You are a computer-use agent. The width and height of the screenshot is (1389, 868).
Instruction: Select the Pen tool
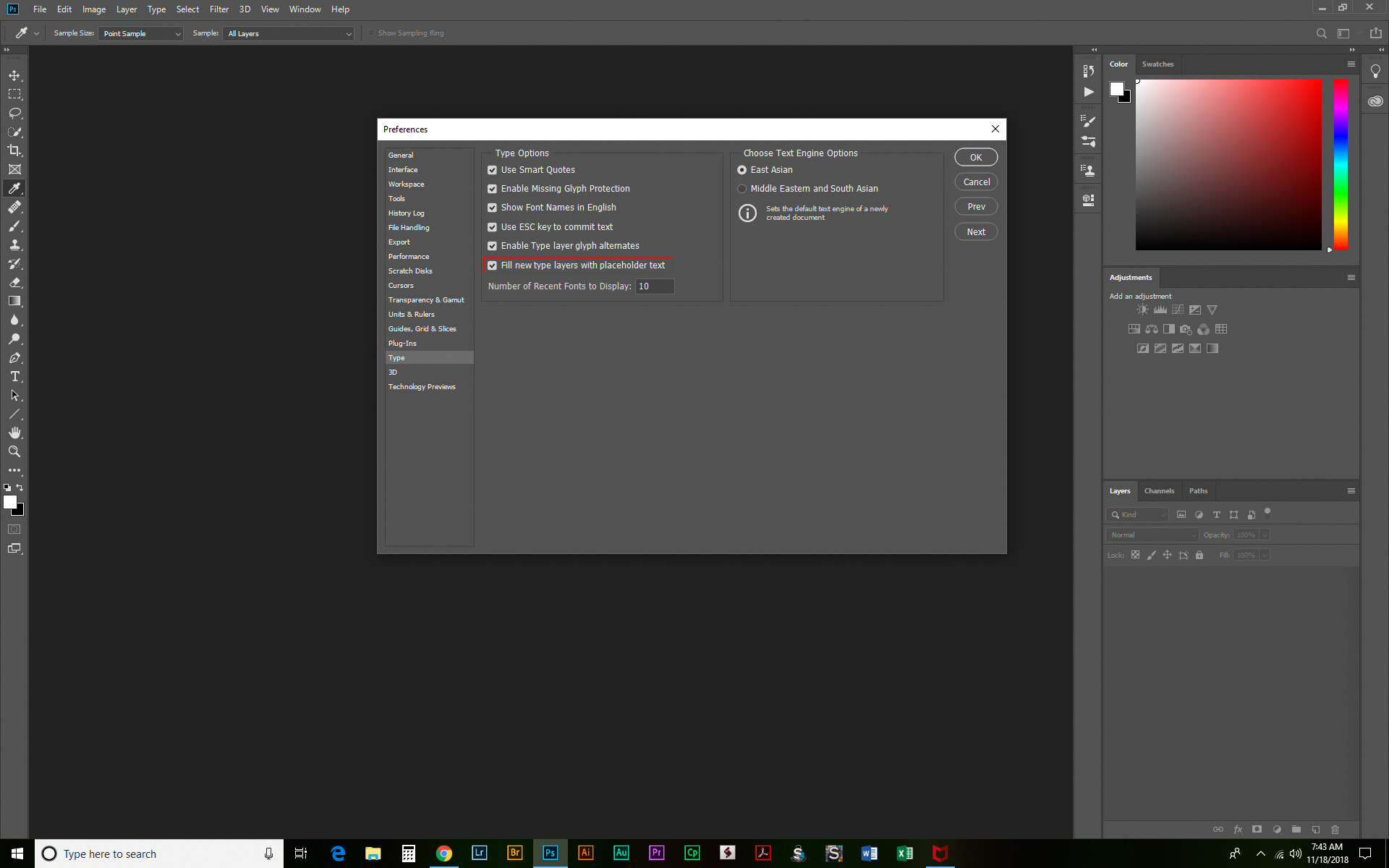point(14,357)
